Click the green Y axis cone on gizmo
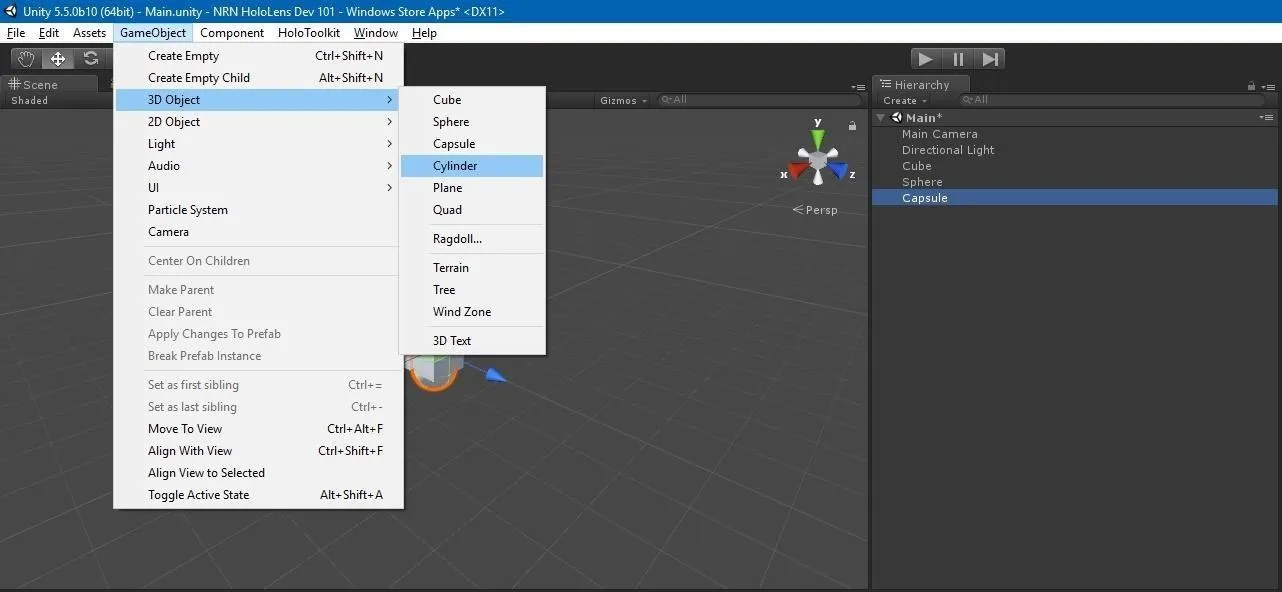 [x=818, y=139]
